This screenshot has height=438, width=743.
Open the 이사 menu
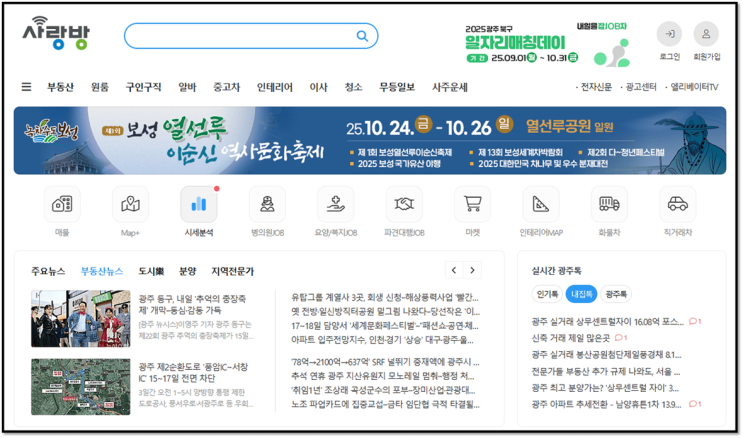[318, 87]
